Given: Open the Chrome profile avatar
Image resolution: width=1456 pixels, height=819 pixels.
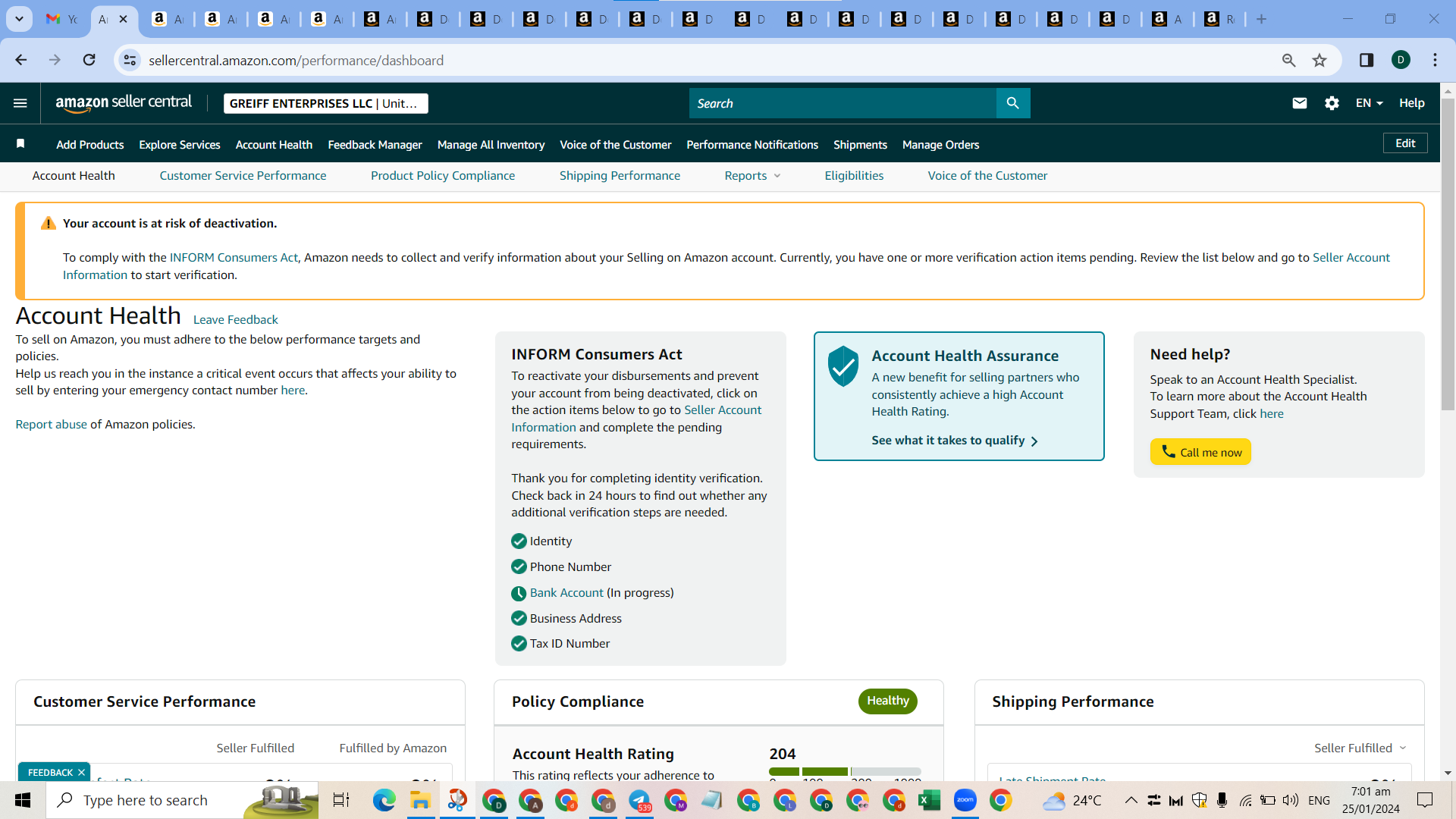Looking at the screenshot, I should tap(1401, 60).
